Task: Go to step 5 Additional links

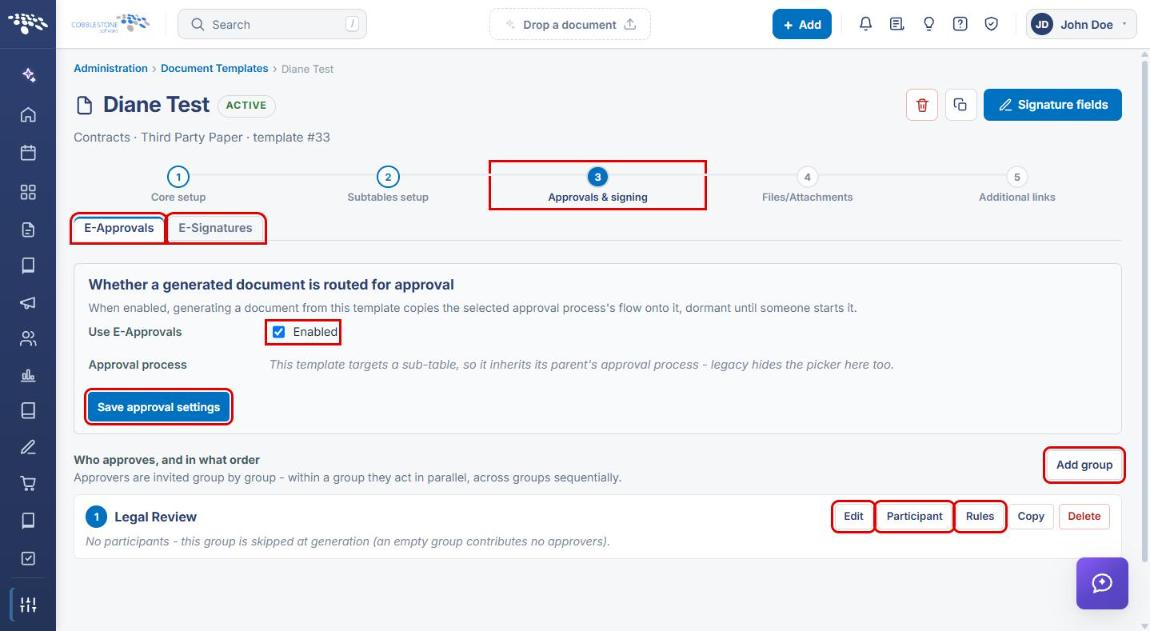Action: (1017, 184)
